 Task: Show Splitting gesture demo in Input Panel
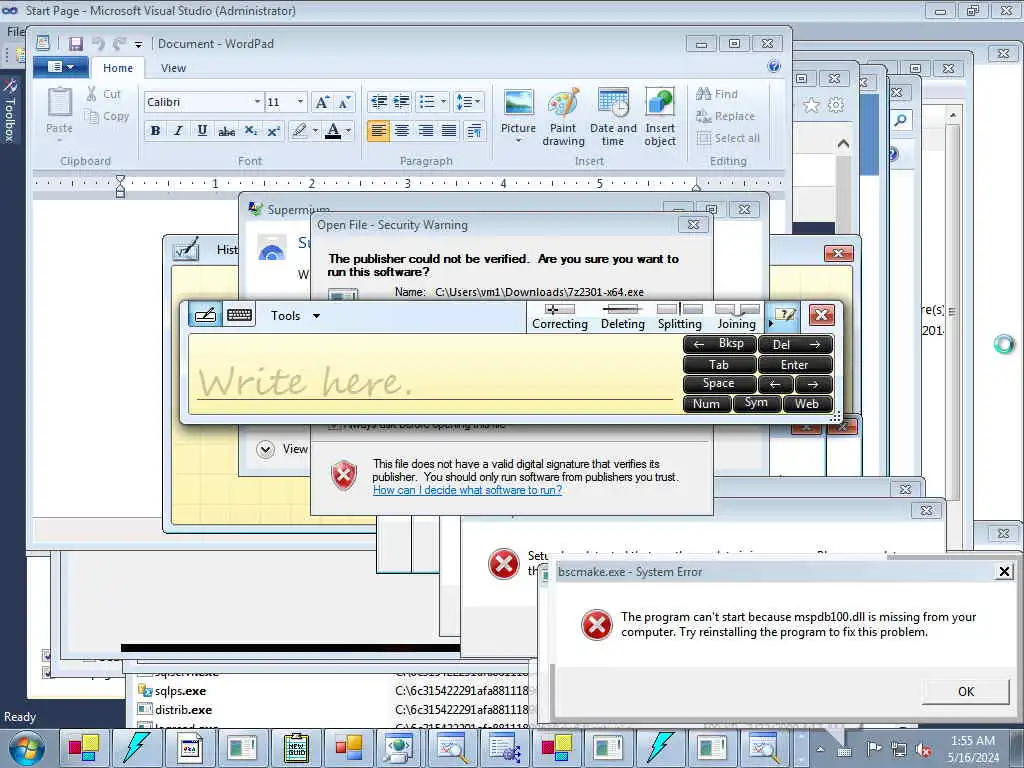tap(679, 316)
